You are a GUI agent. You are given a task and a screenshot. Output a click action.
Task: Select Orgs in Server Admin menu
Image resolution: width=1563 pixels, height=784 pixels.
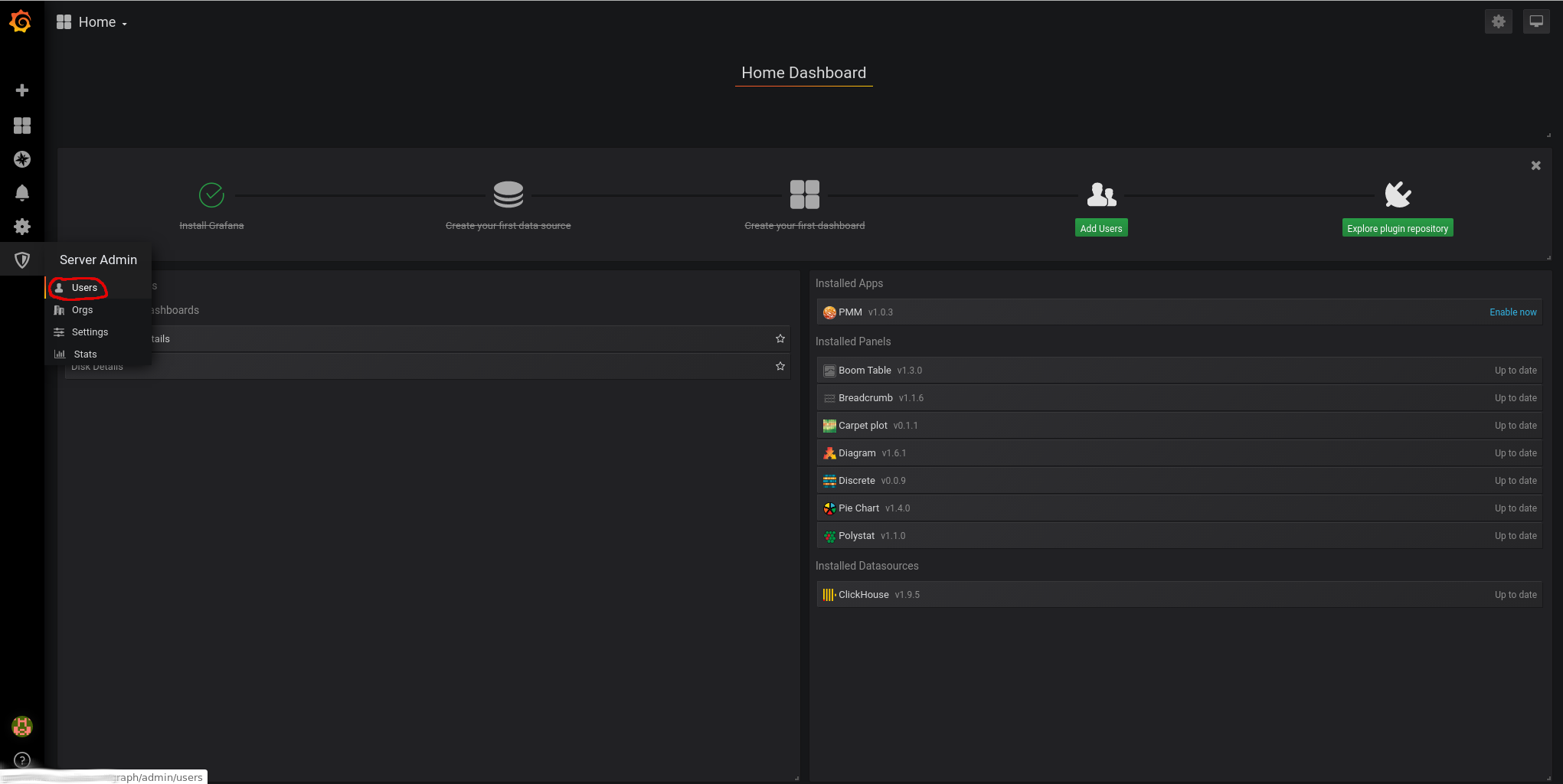point(82,310)
